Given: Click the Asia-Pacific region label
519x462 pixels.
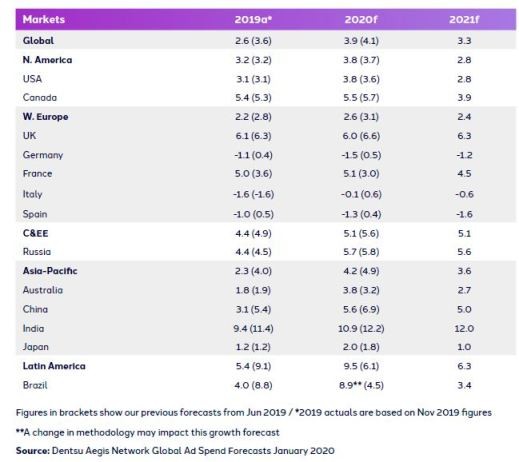Looking at the screenshot, I should coord(50,271).
